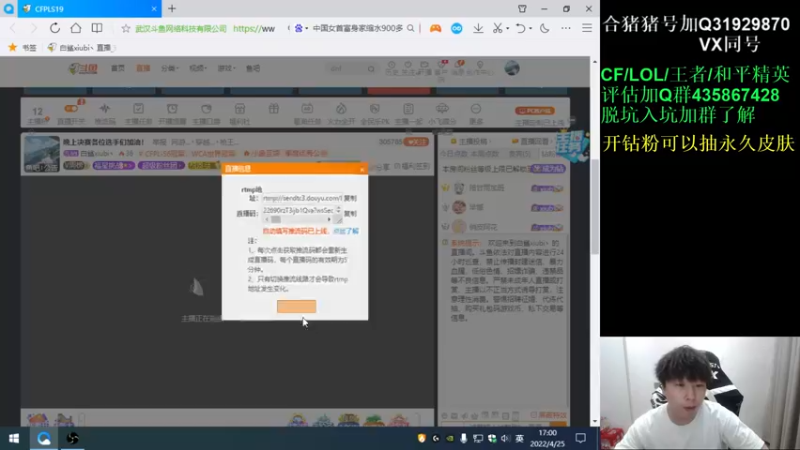The image size is (800, 450).
Task: Open the Douyu logo on the site header
Action: click(83, 68)
